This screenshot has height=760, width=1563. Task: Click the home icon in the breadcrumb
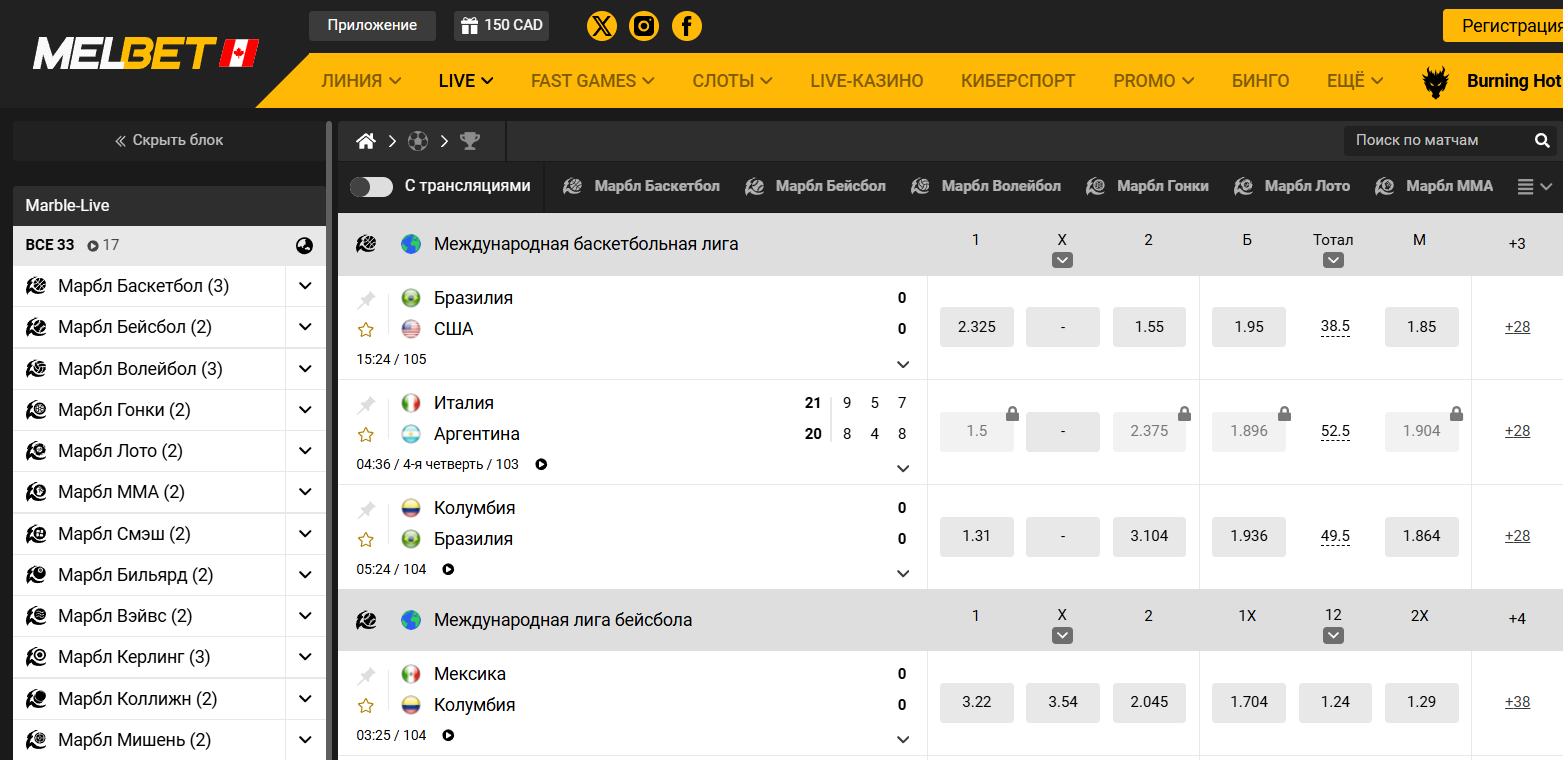365,140
